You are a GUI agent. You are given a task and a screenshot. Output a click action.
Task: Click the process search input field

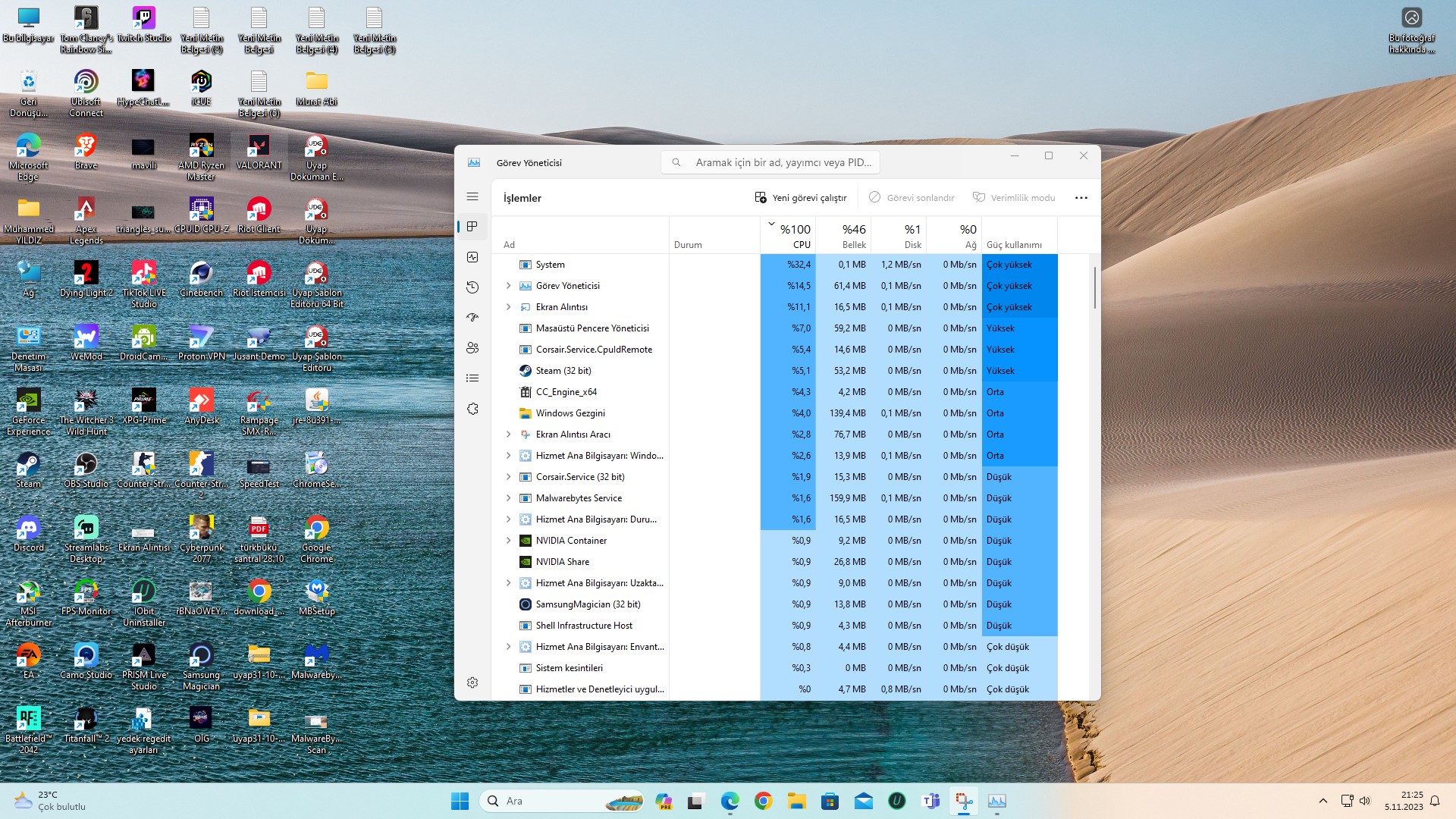(x=781, y=162)
